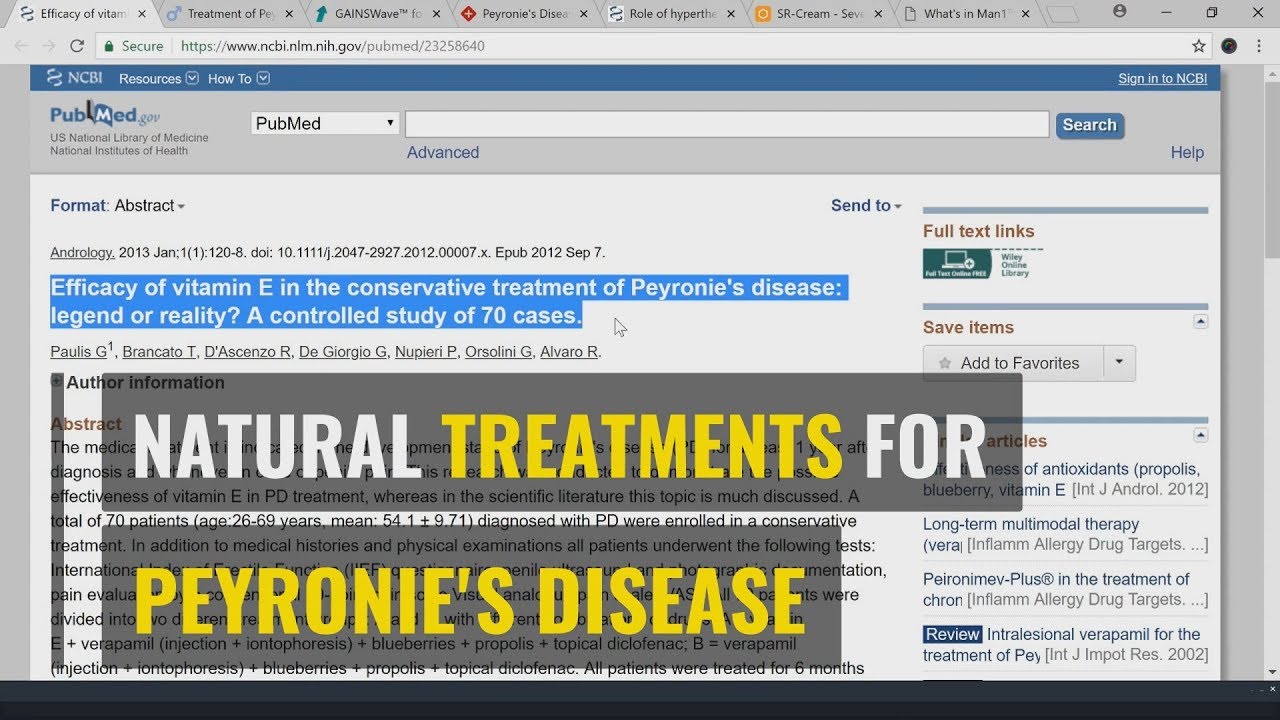Open author Alvaro R link
This screenshot has width=1280, height=720.
(568, 352)
